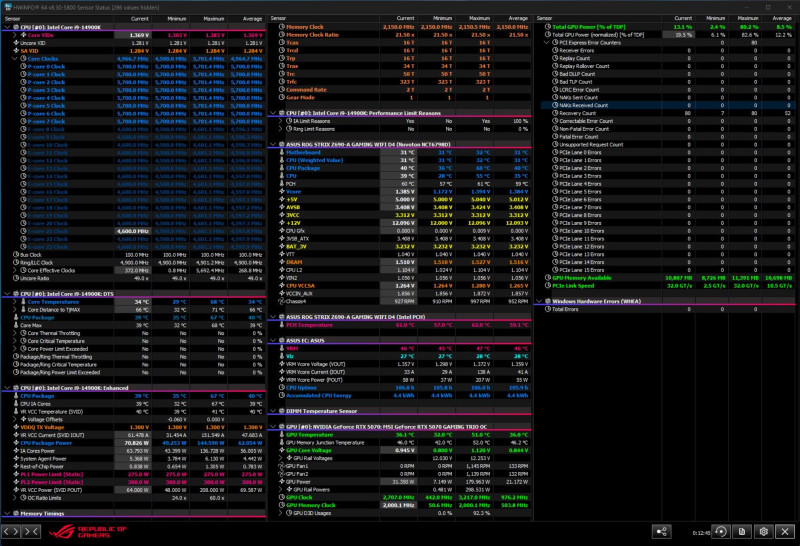Reset min/max values with the clock icon
This screenshot has height=546, width=800.
coord(720,532)
